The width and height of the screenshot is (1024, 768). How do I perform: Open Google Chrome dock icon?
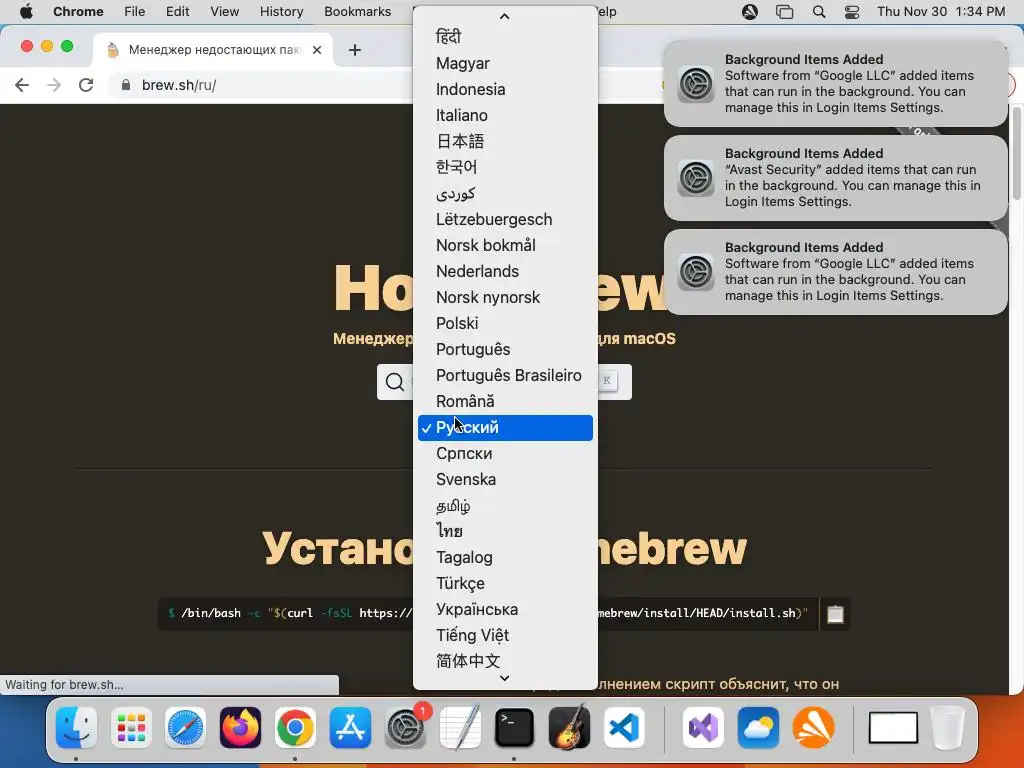[295, 727]
